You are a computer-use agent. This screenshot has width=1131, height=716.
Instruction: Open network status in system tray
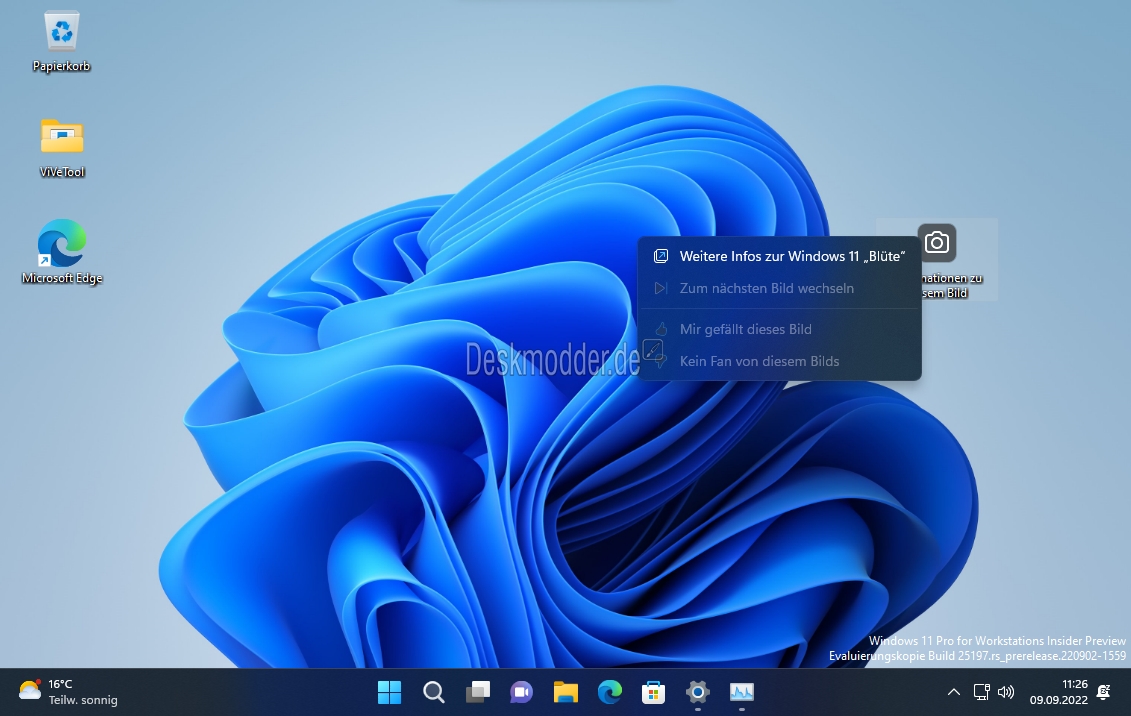982,692
